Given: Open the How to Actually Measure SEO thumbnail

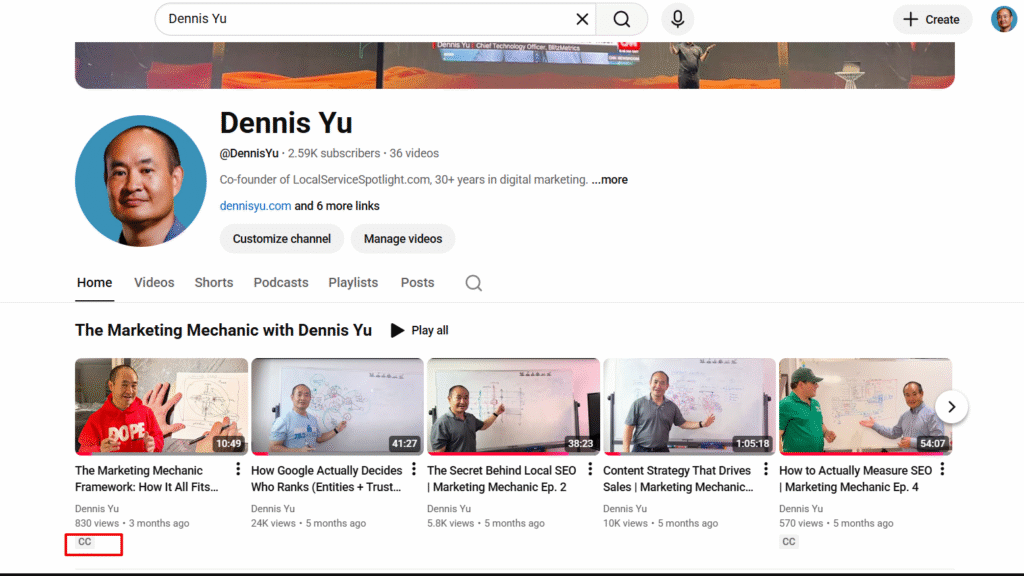Looking at the screenshot, I should coord(865,406).
